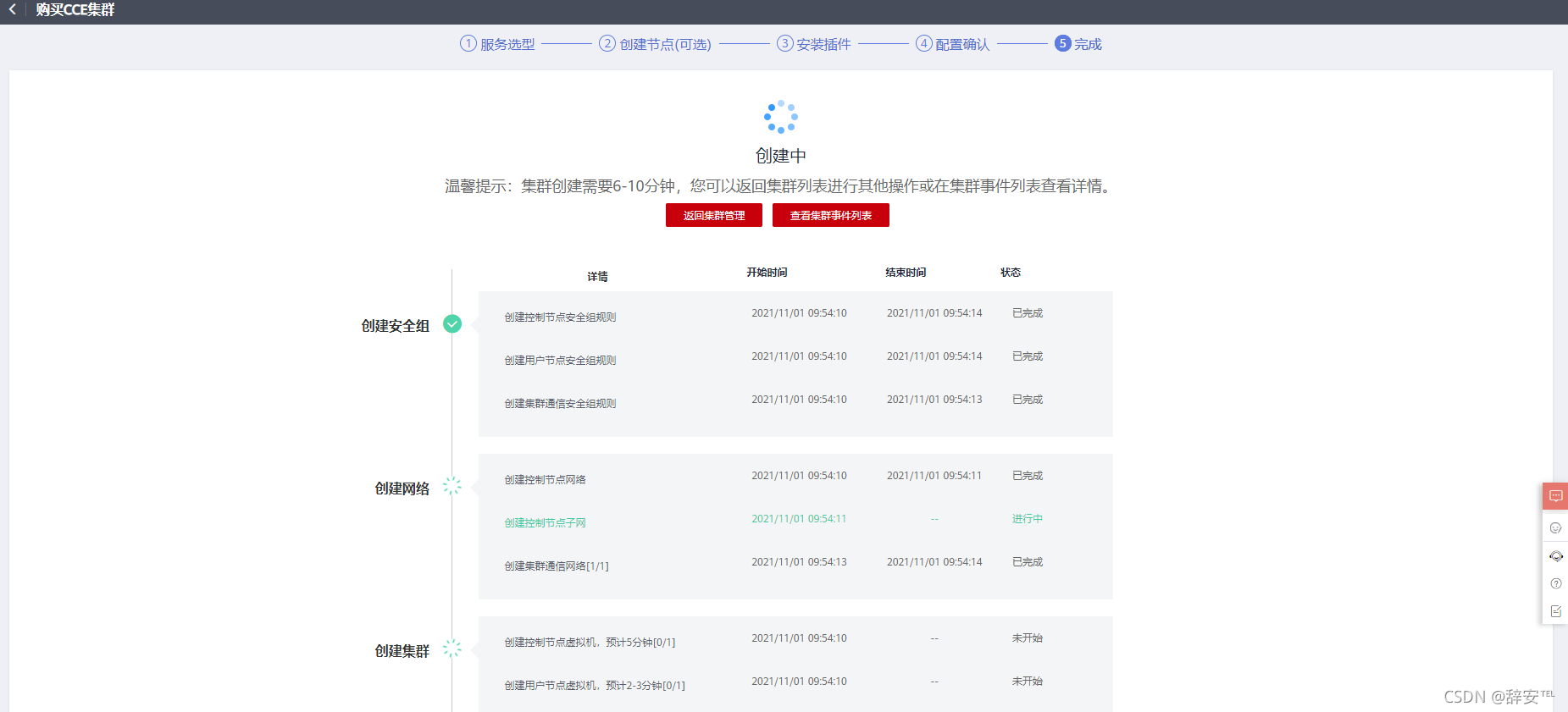Click the loading spinner next to 创建网络

pyautogui.click(x=452, y=486)
